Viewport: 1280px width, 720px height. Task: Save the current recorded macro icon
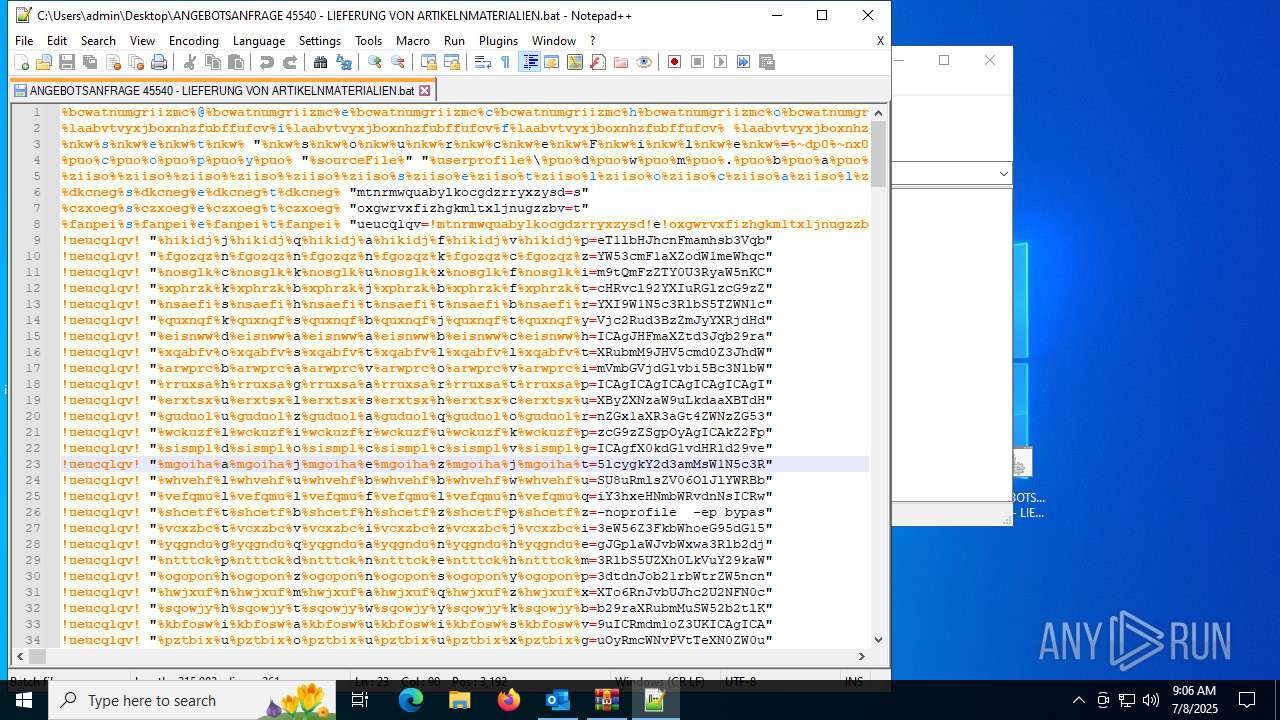pyautogui.click(x=767, y=62)
